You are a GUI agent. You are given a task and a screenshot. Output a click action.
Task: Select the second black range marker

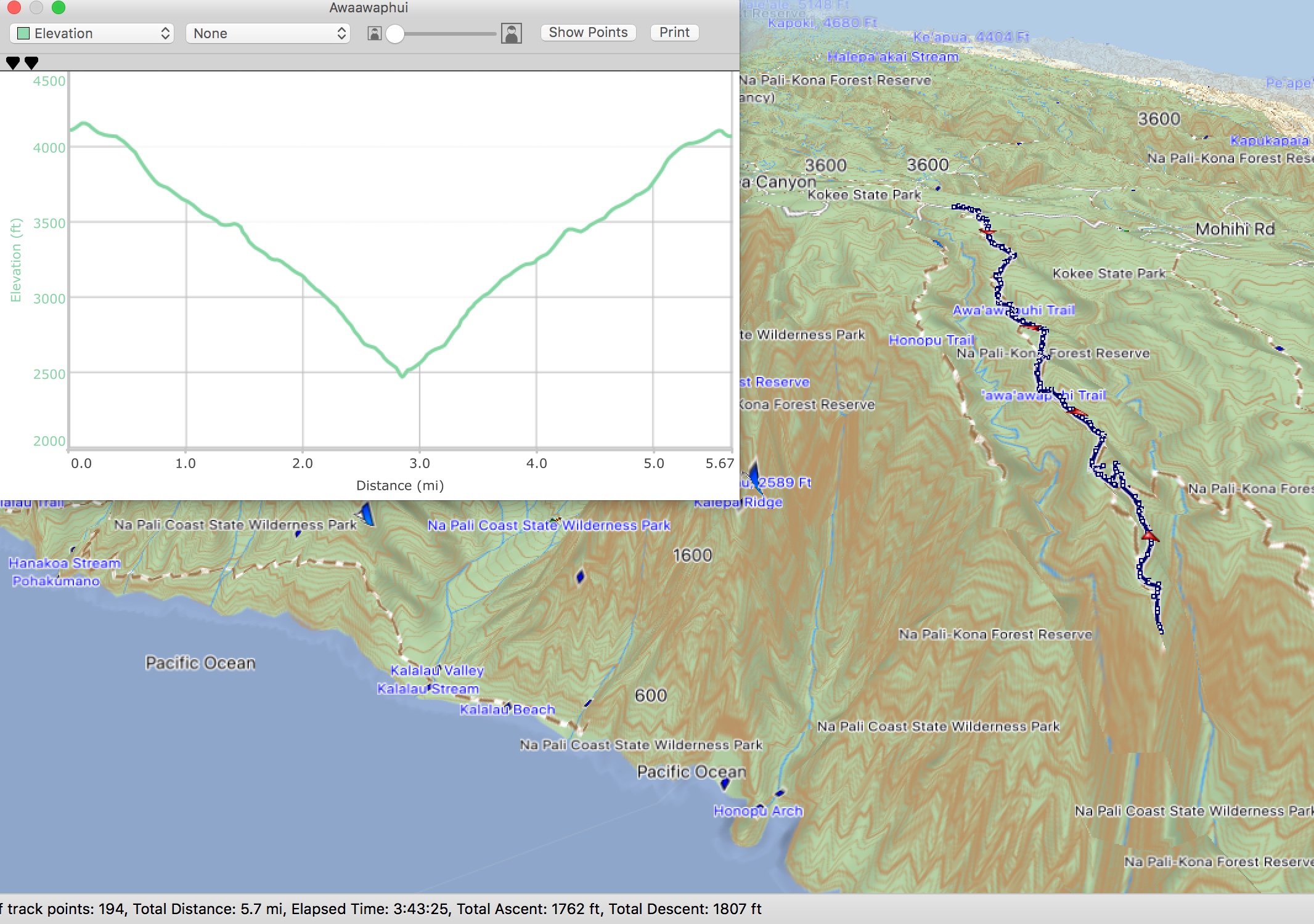click(x=31, y=62)
